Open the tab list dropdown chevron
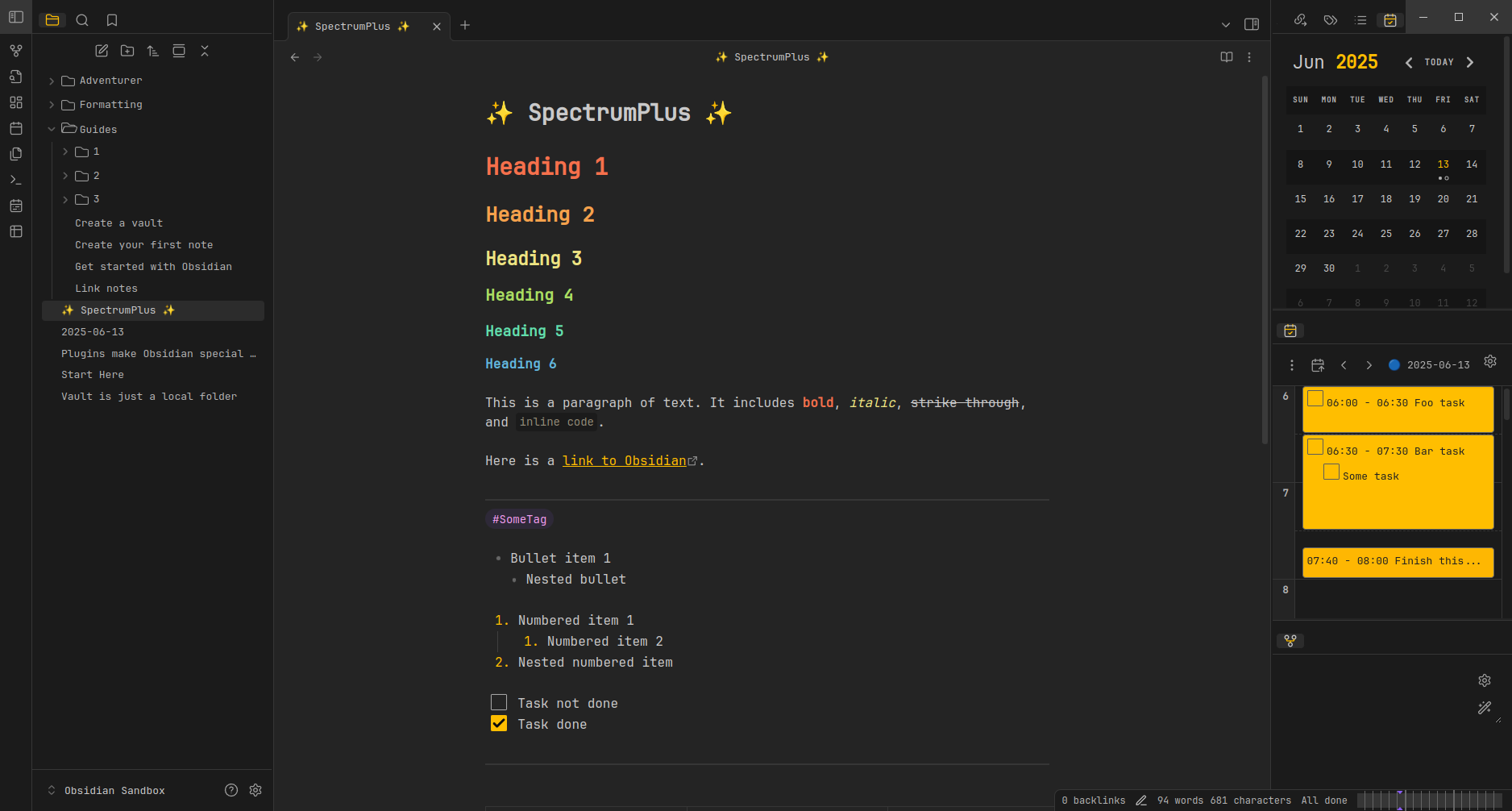1512x811 pixels. point(1226,25)
